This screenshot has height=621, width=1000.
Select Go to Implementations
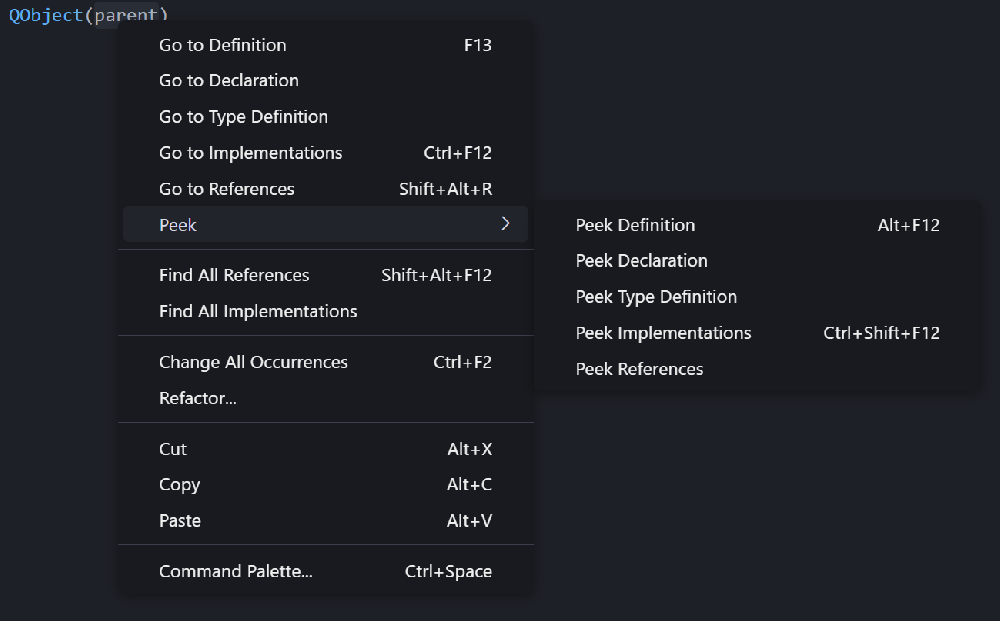(250, 153)
